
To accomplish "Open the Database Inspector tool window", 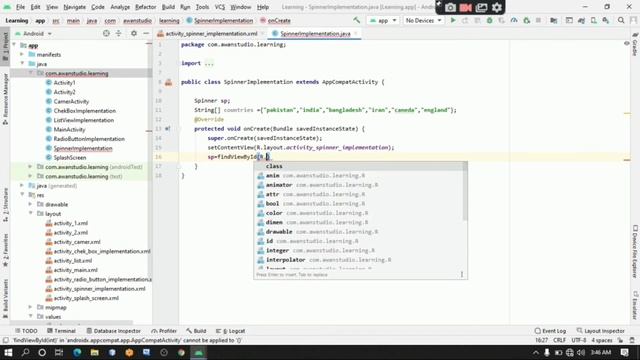I will tap(113, 331).
